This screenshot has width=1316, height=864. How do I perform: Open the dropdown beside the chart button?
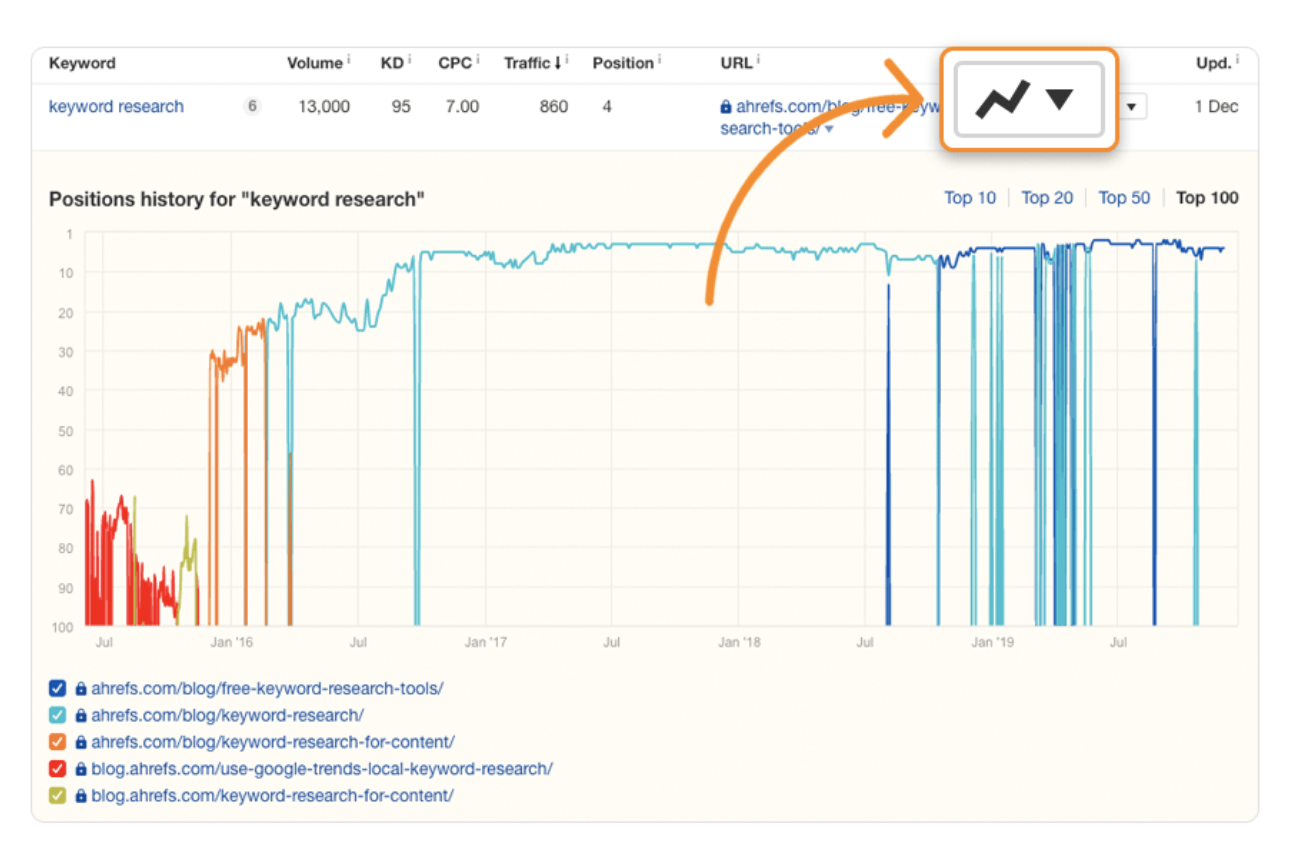(x=1130, y=105)
